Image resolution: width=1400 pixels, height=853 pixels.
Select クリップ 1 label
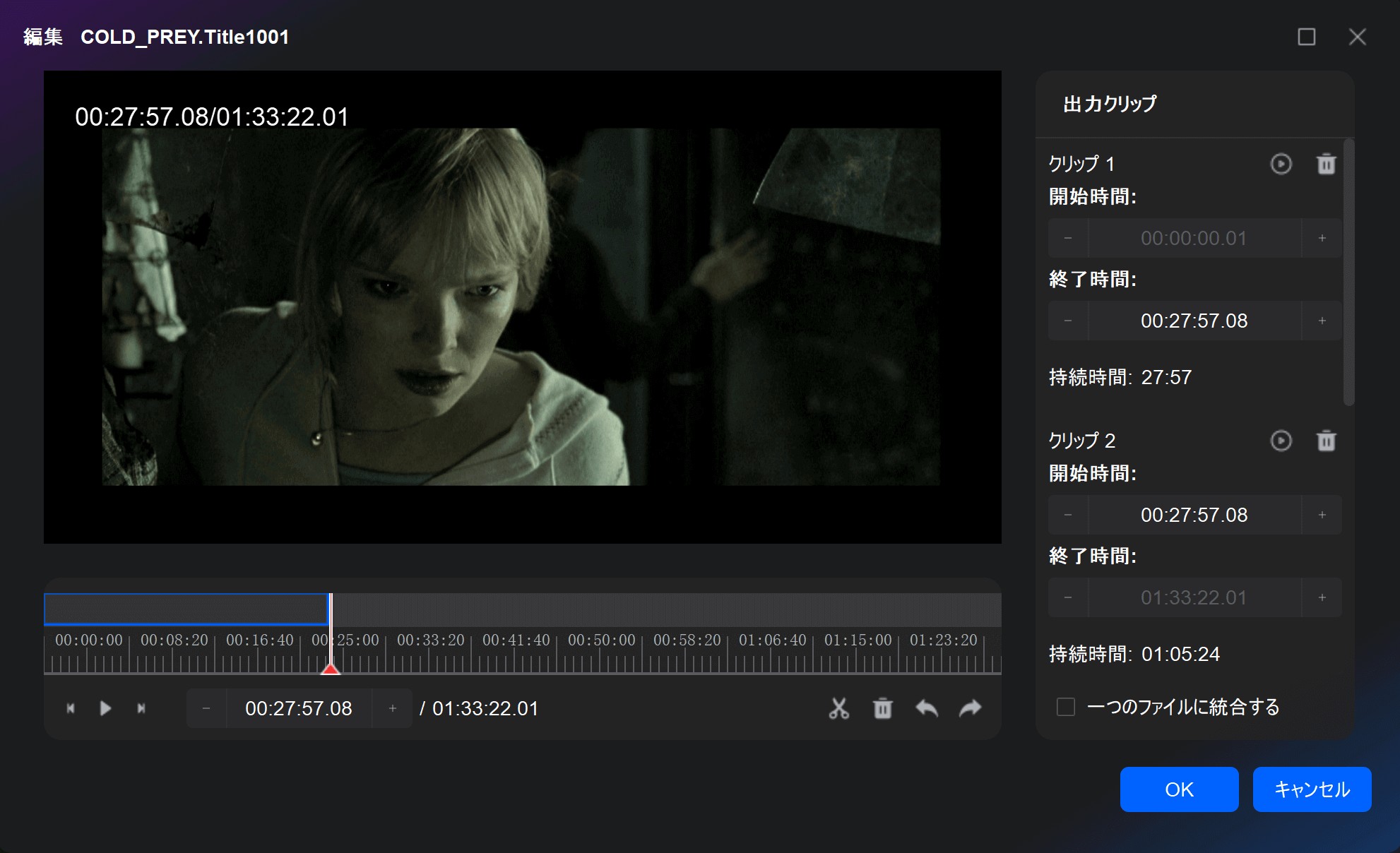click(x=1081, y=164)
